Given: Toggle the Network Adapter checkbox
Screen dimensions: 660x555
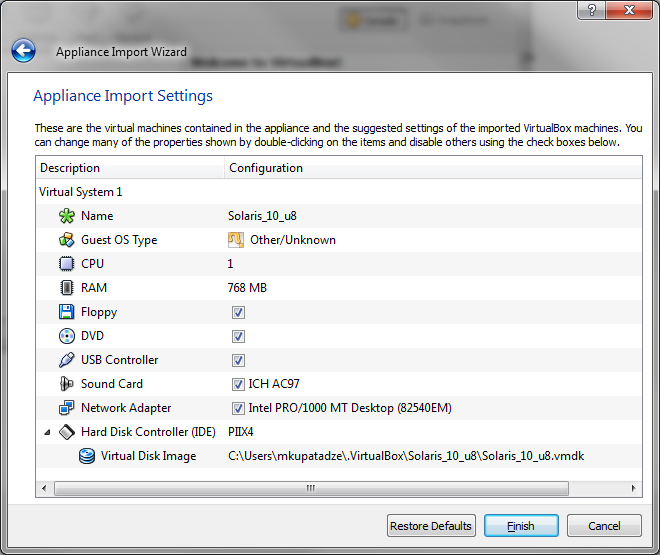Looking at the screenshot, I should tap(238, 408).
